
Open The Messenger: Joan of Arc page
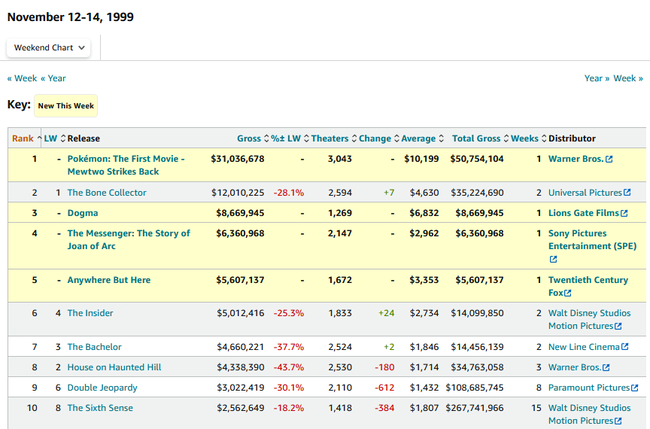point(129,240)
